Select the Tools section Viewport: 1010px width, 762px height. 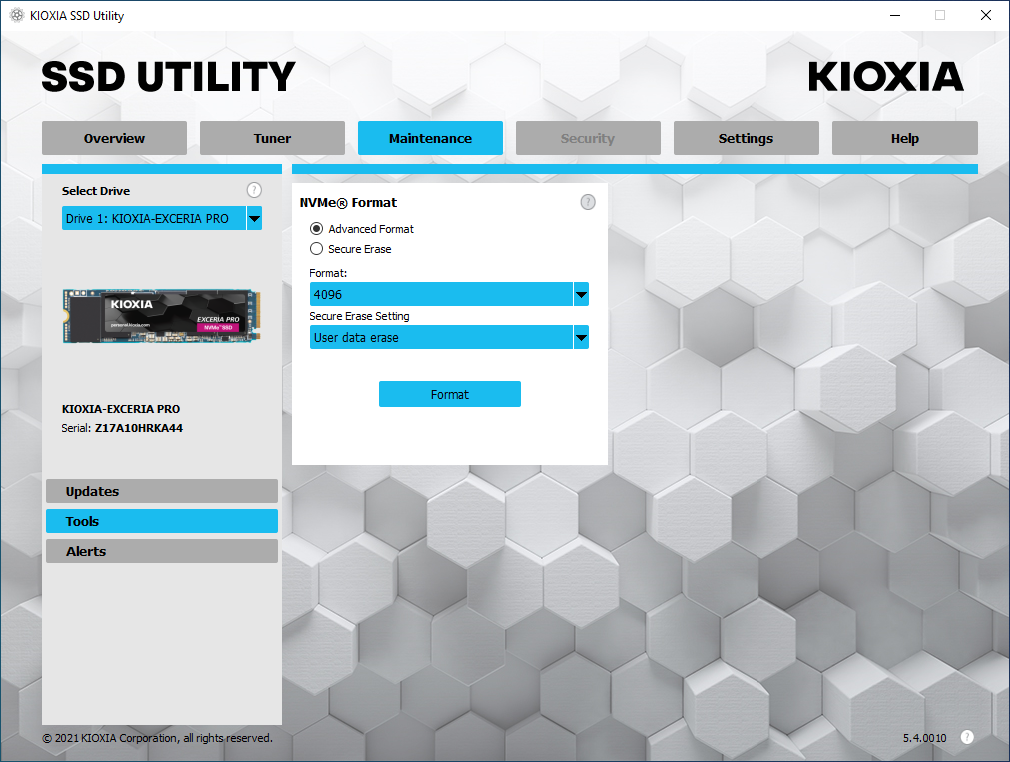tap(162, 521)
